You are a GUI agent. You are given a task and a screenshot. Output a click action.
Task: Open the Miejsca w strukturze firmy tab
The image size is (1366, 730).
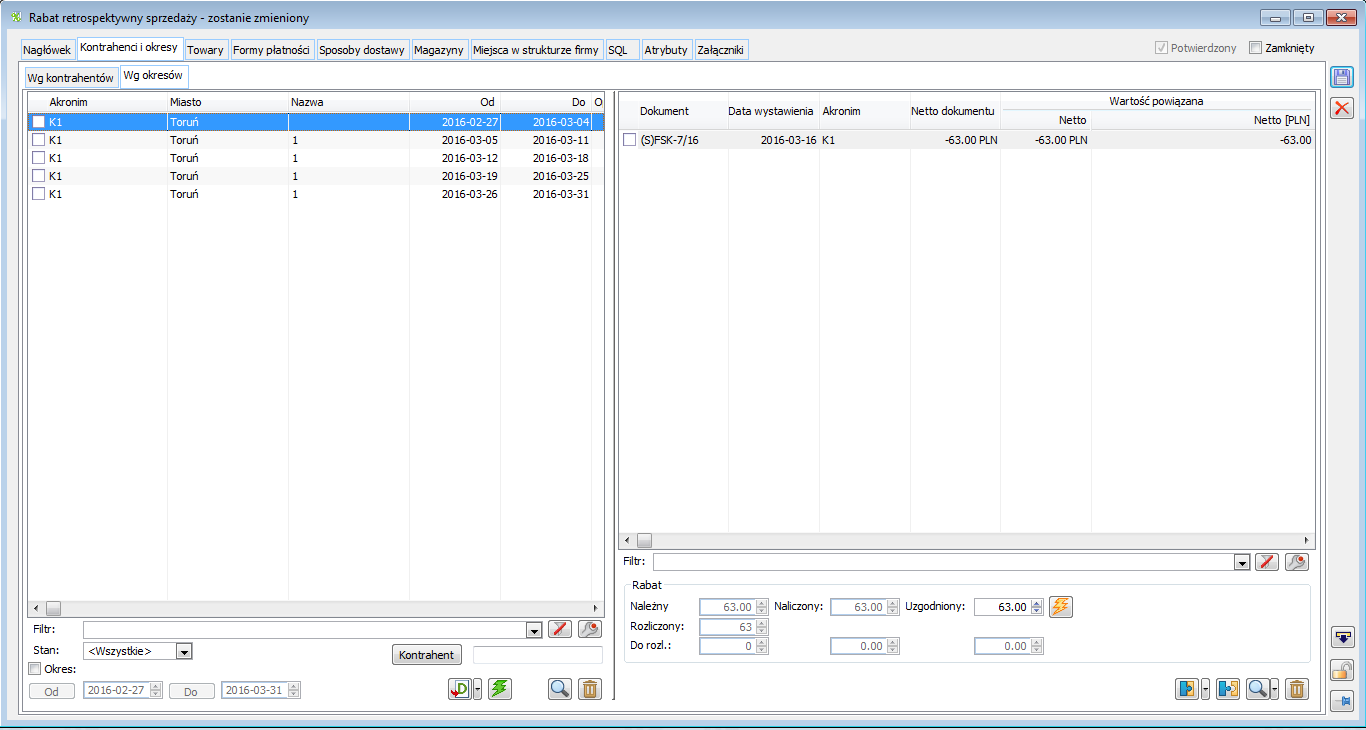[x=535, y=49]
